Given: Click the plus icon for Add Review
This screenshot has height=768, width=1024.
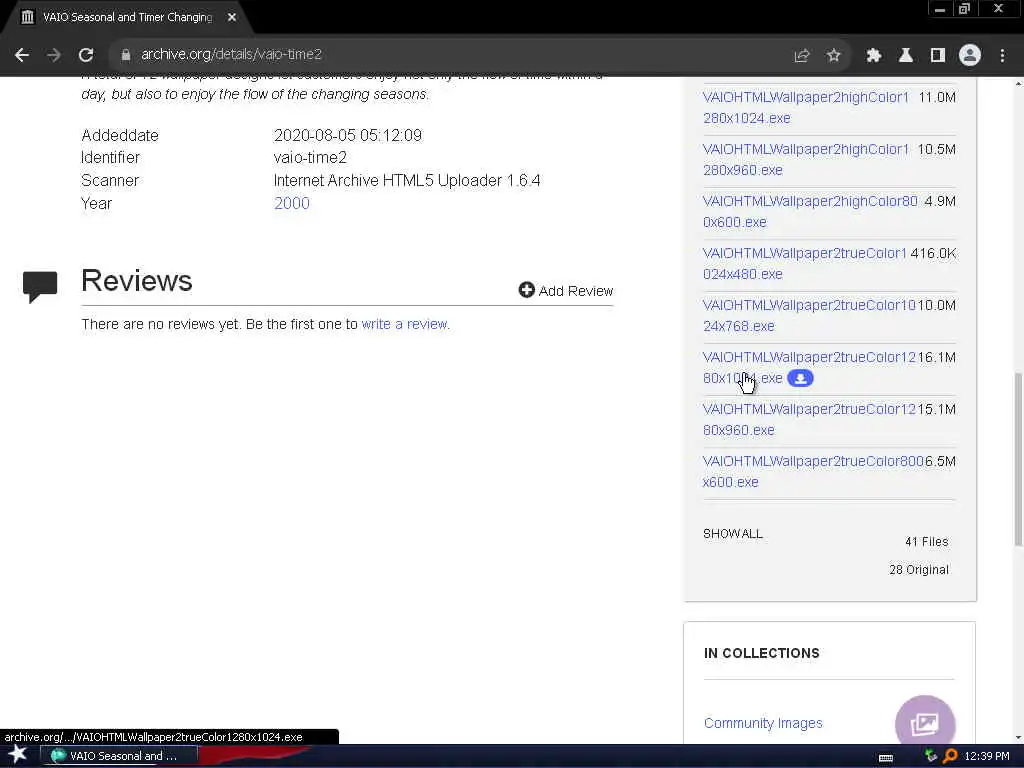Looking at the screenshot, I should click(x=526, y=289).
